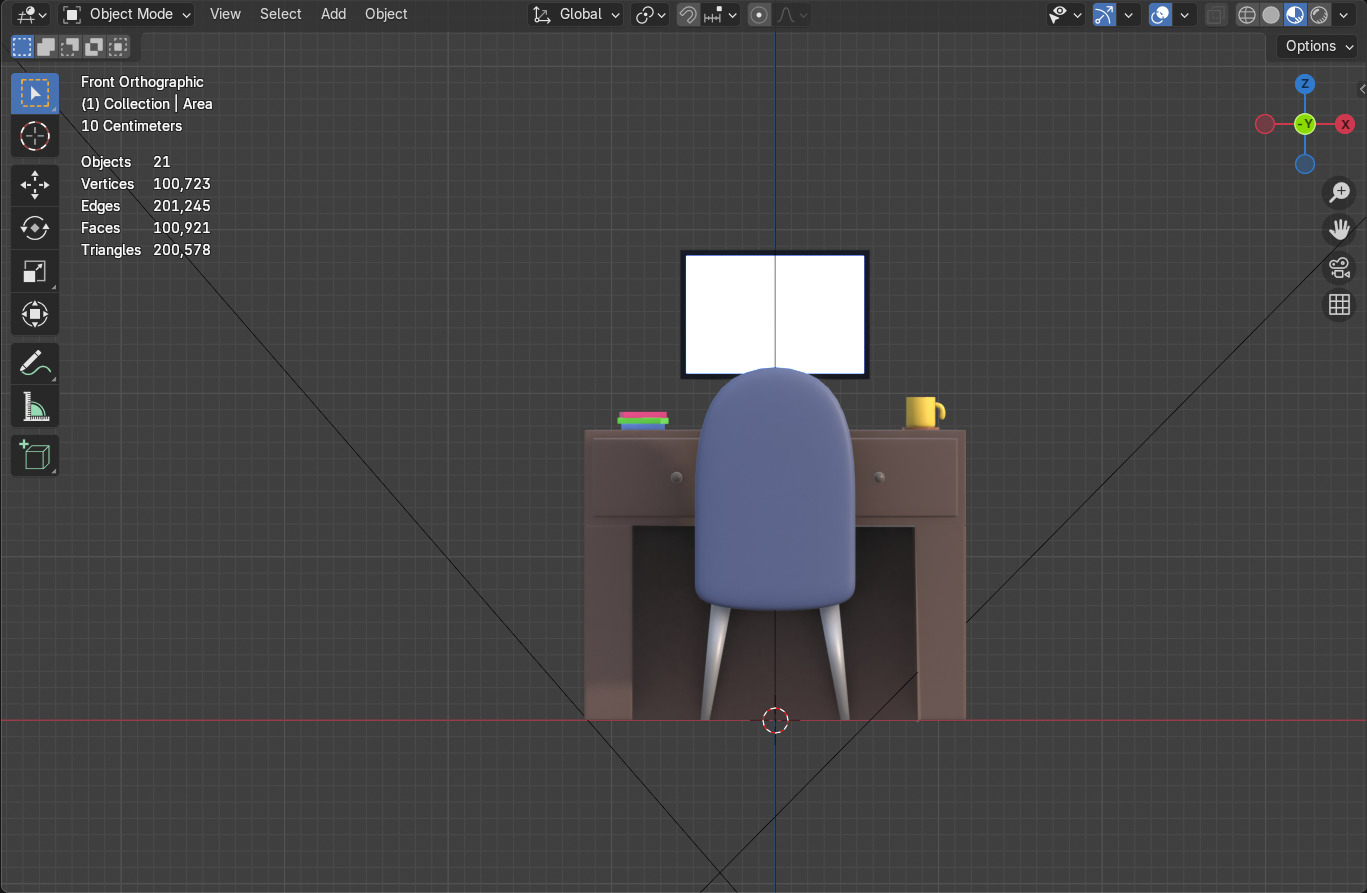The height and width of the screenshot is (893, 1367).
Task: Click the red X axis on gizmo
Action: 1345,124
